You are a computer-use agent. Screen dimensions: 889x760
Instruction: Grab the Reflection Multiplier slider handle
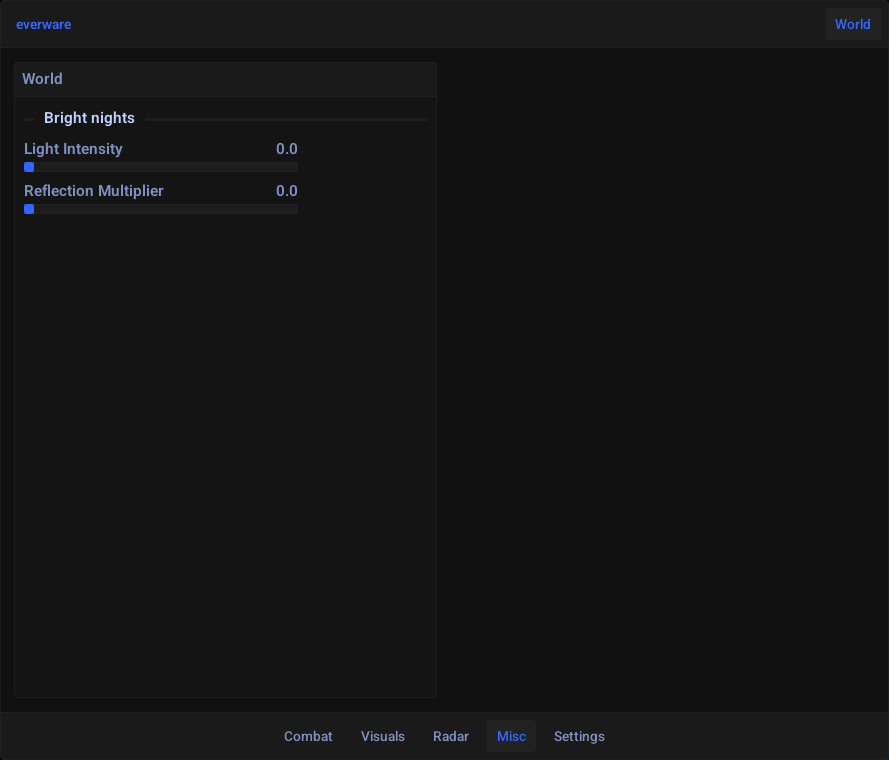[x=29, y=209]
